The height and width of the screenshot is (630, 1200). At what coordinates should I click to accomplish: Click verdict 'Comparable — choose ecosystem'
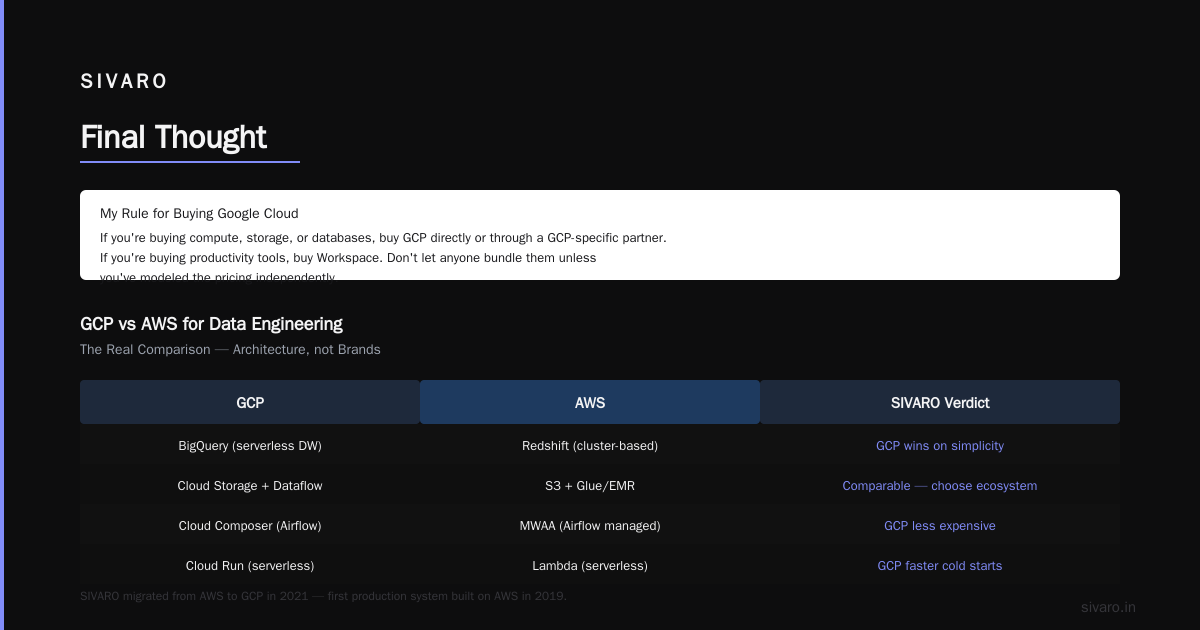pos(940,486)
